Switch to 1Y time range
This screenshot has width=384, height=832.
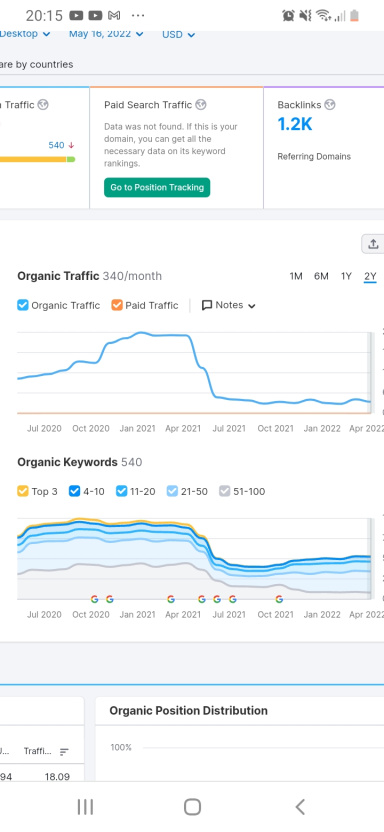click(x=346, y=276)
